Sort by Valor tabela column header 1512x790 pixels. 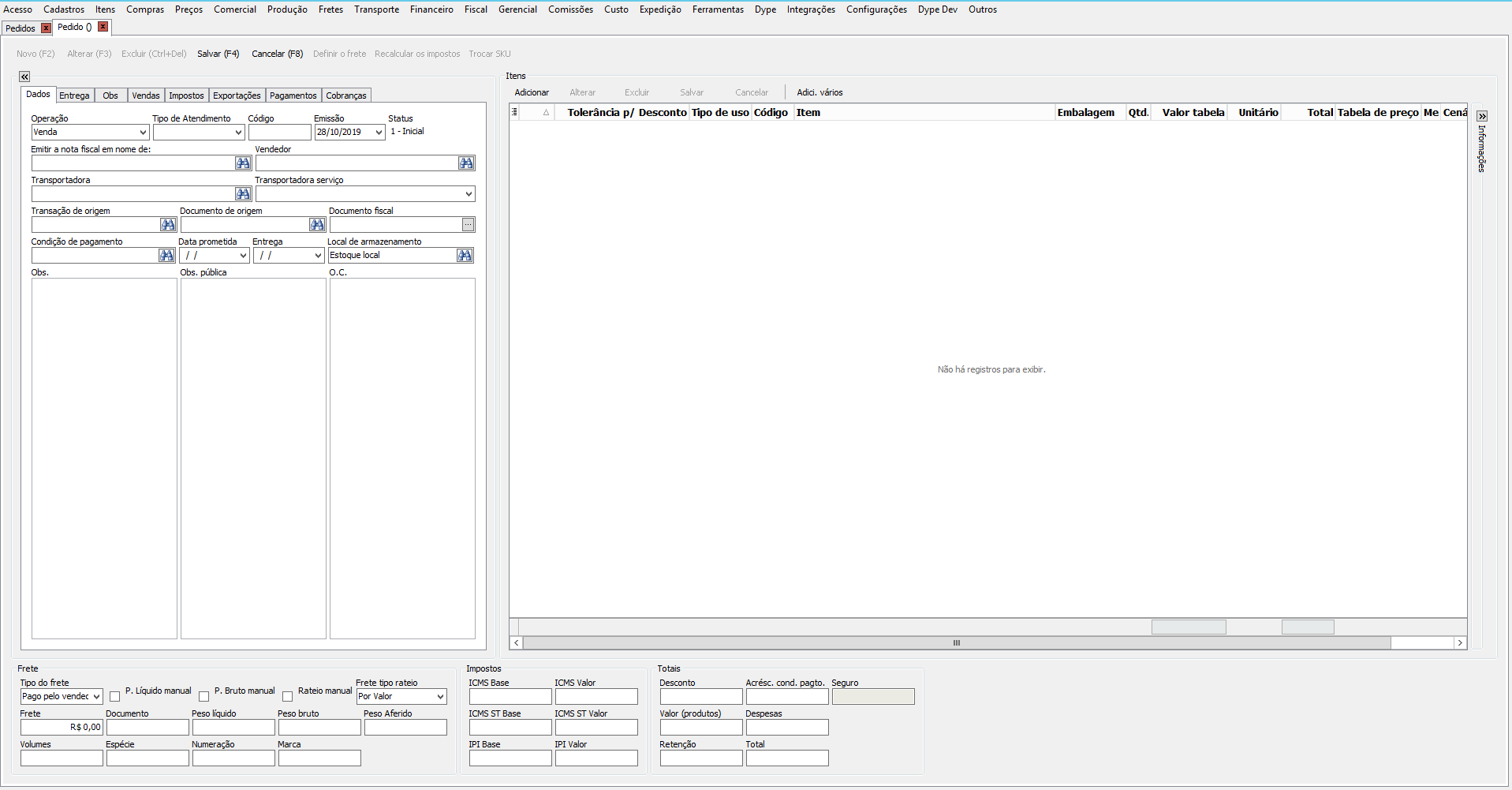click(x=1189, y=112)
